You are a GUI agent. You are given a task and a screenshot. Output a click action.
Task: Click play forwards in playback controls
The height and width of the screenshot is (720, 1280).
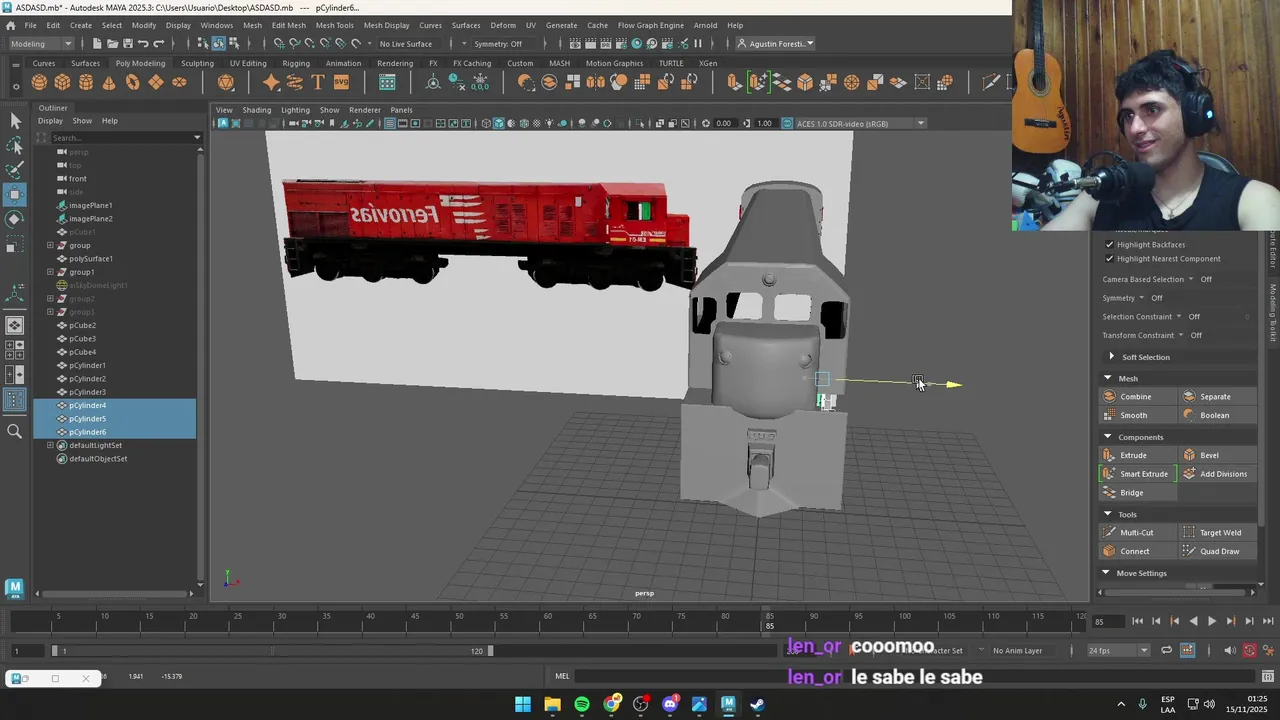pyautogui.click(x=1212, y=621)
